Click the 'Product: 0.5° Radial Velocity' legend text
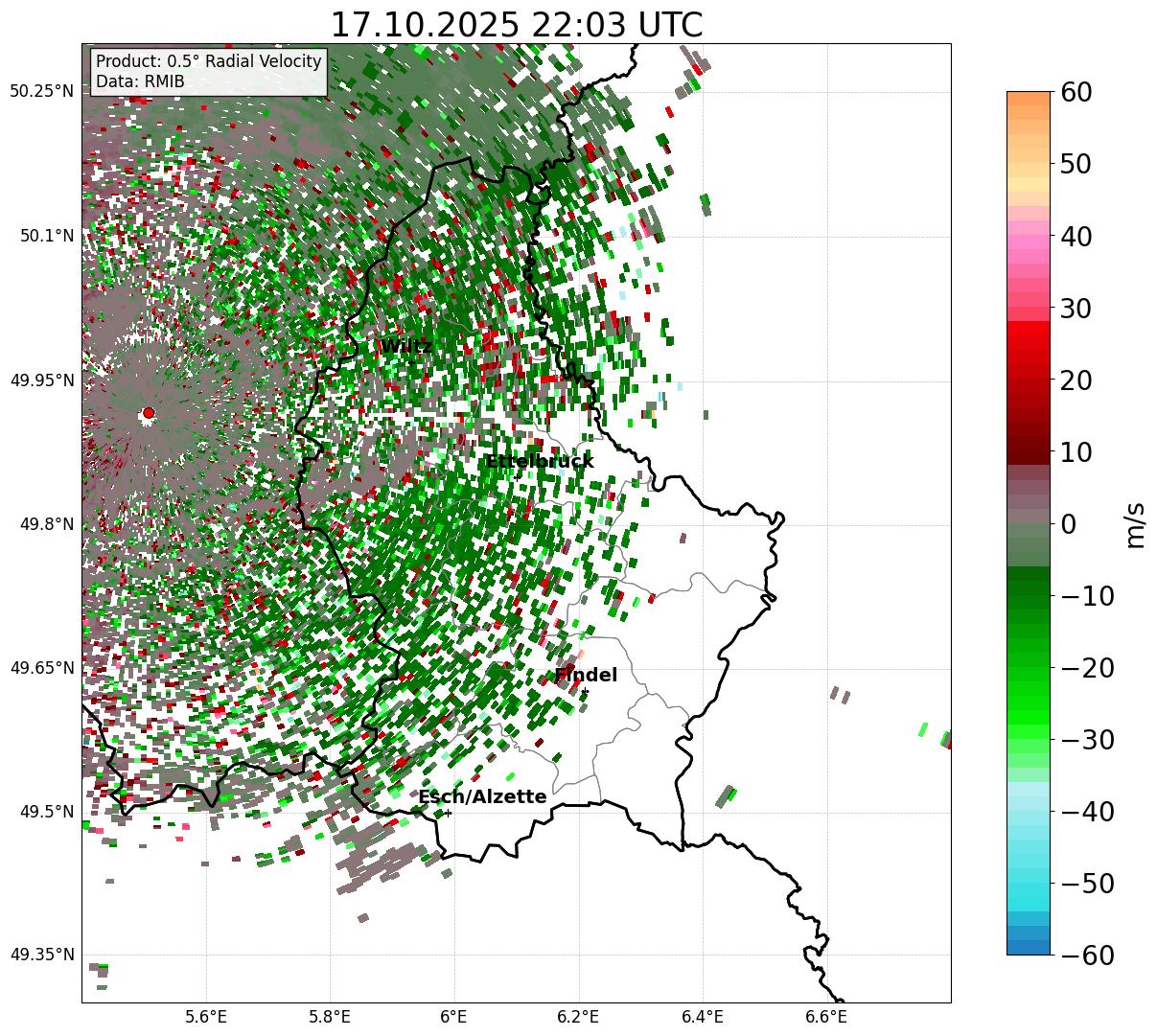 coord(209,61)
